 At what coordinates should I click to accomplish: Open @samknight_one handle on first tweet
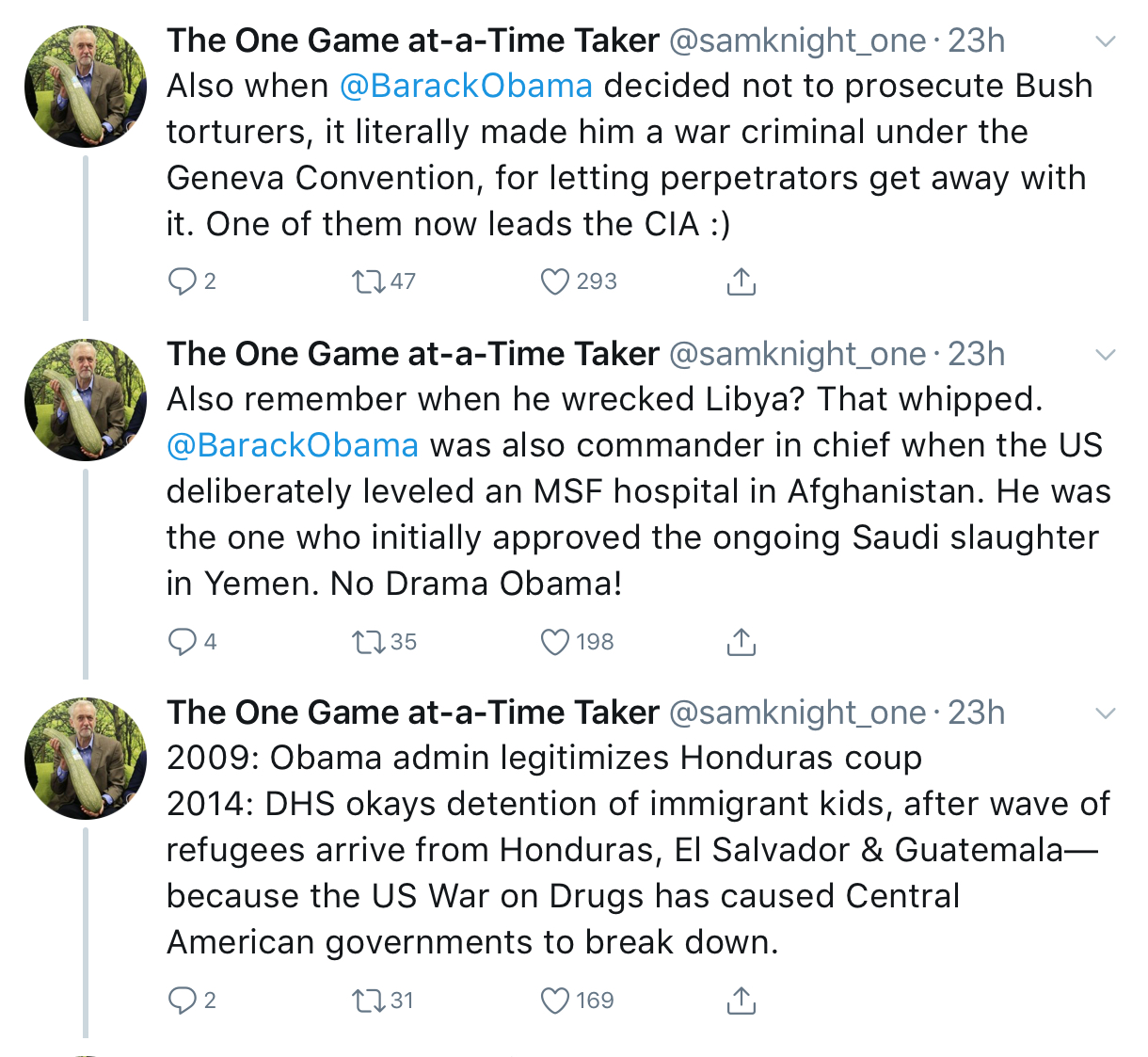pos(798,40)
